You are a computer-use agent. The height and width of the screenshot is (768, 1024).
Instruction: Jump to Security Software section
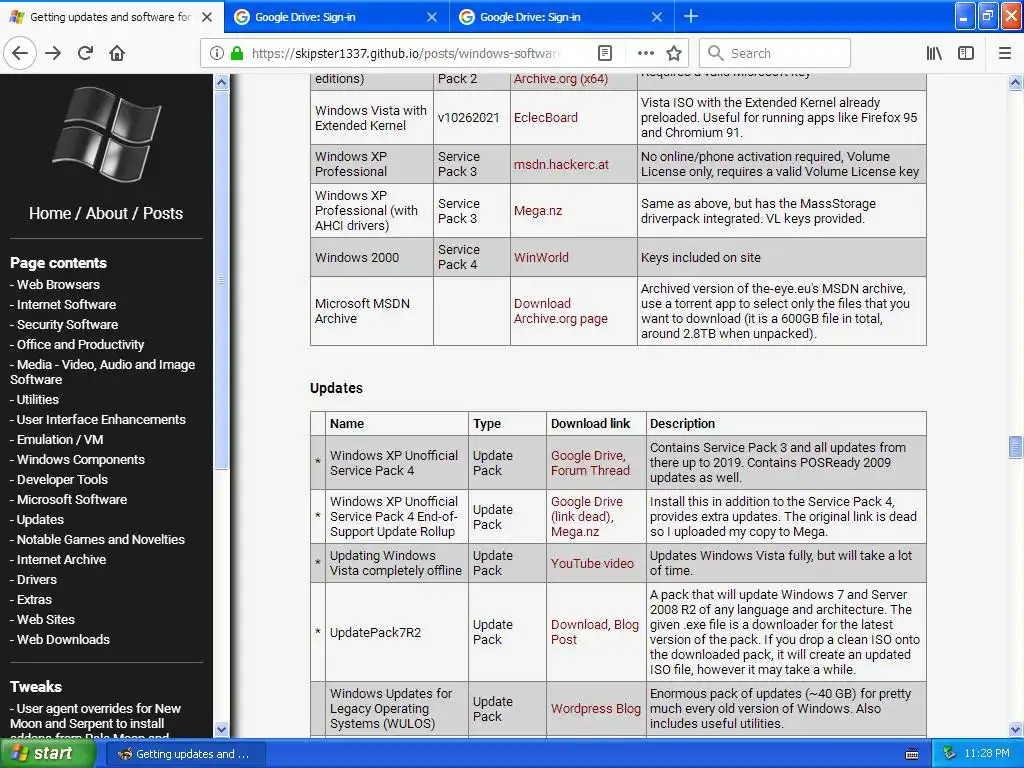pyautogui.click(x=67, y=325)
